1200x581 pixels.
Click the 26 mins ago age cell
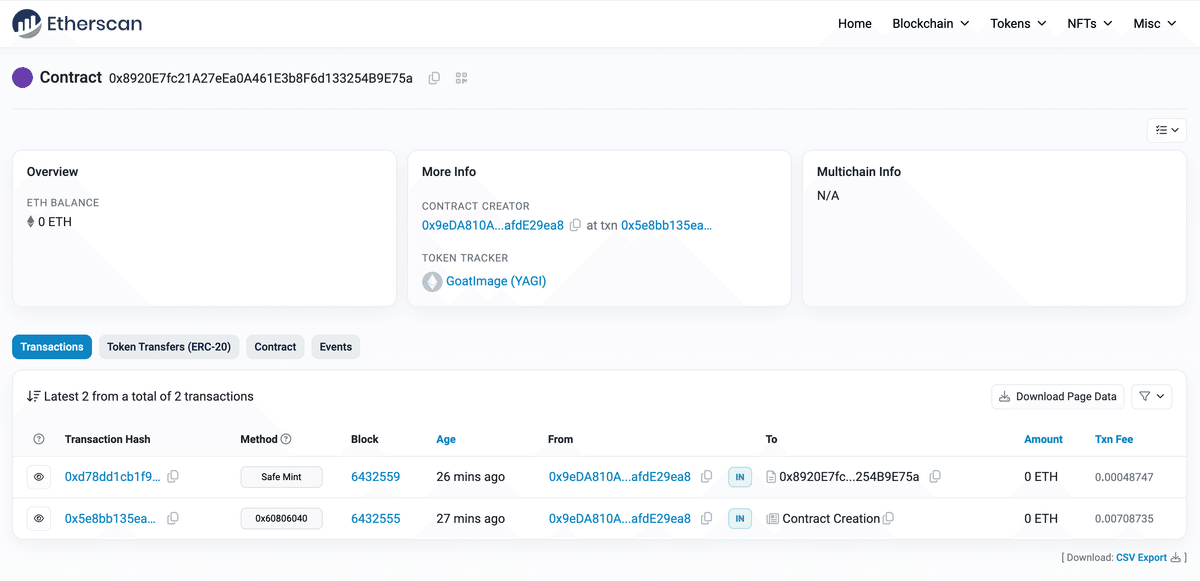pyautogui.click(x=471, y=477)
